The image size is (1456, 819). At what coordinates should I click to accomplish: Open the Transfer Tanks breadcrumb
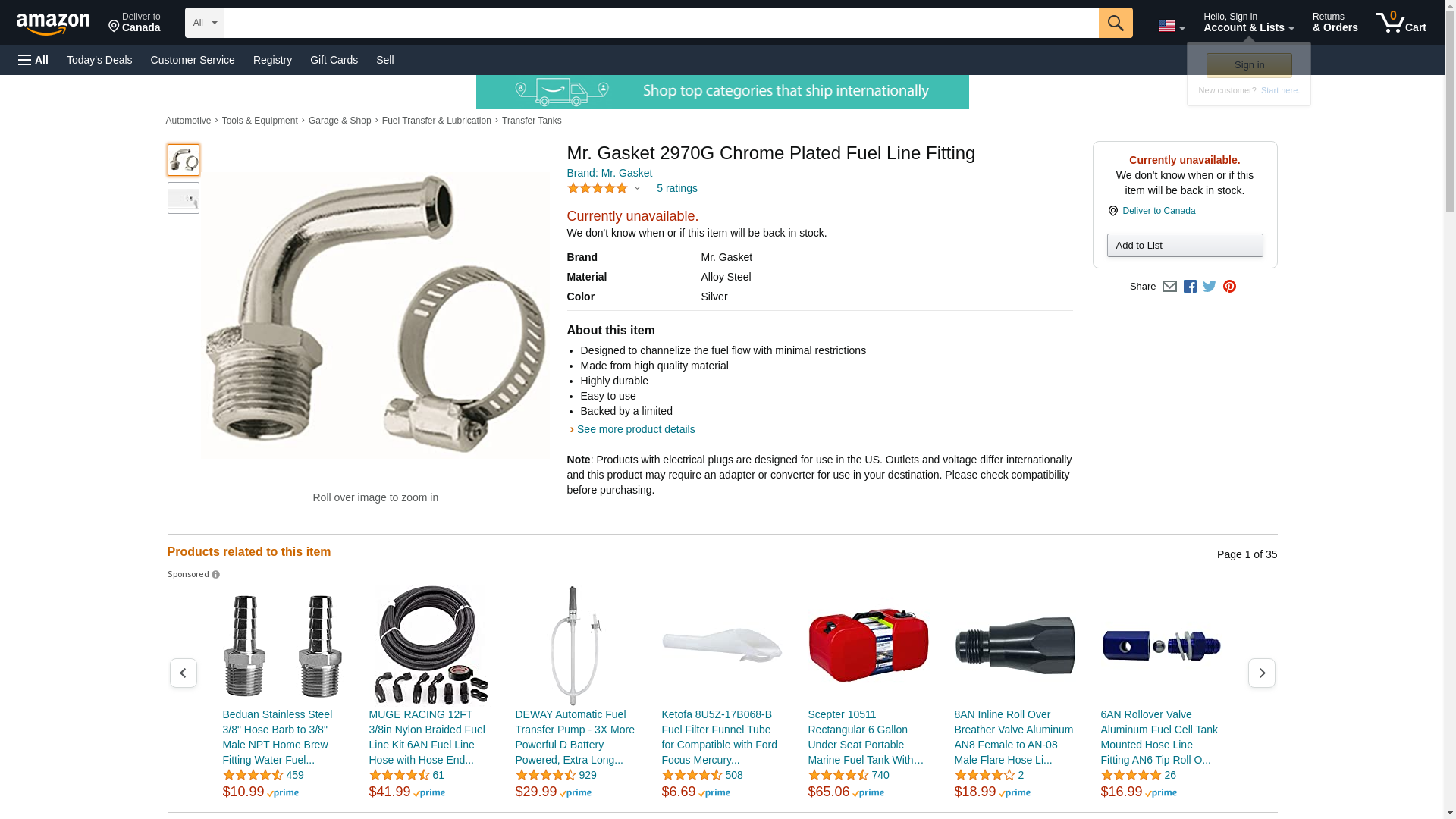point(532,121)
